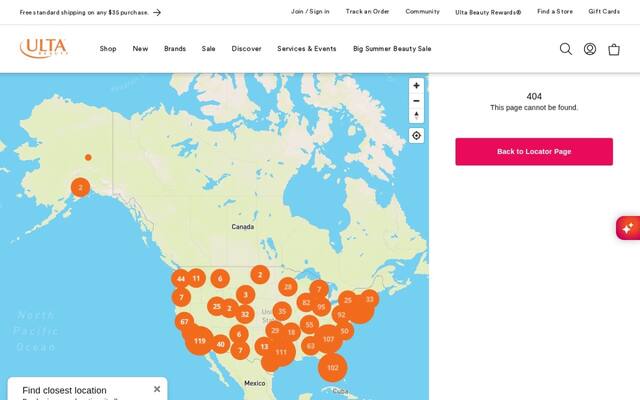The image size is (640, 400).
Task: Locate me with the geolocate icon
Action: [416, 136]
